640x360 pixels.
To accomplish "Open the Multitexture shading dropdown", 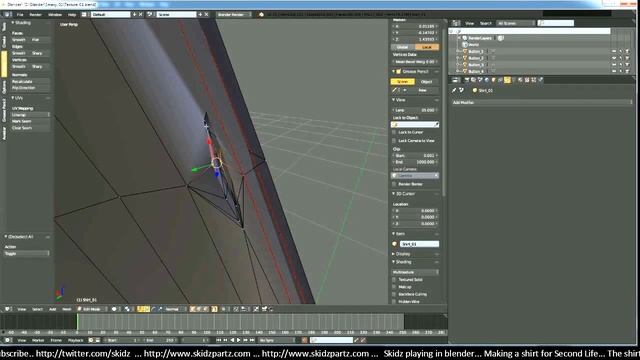I will (x=415, y=272).
